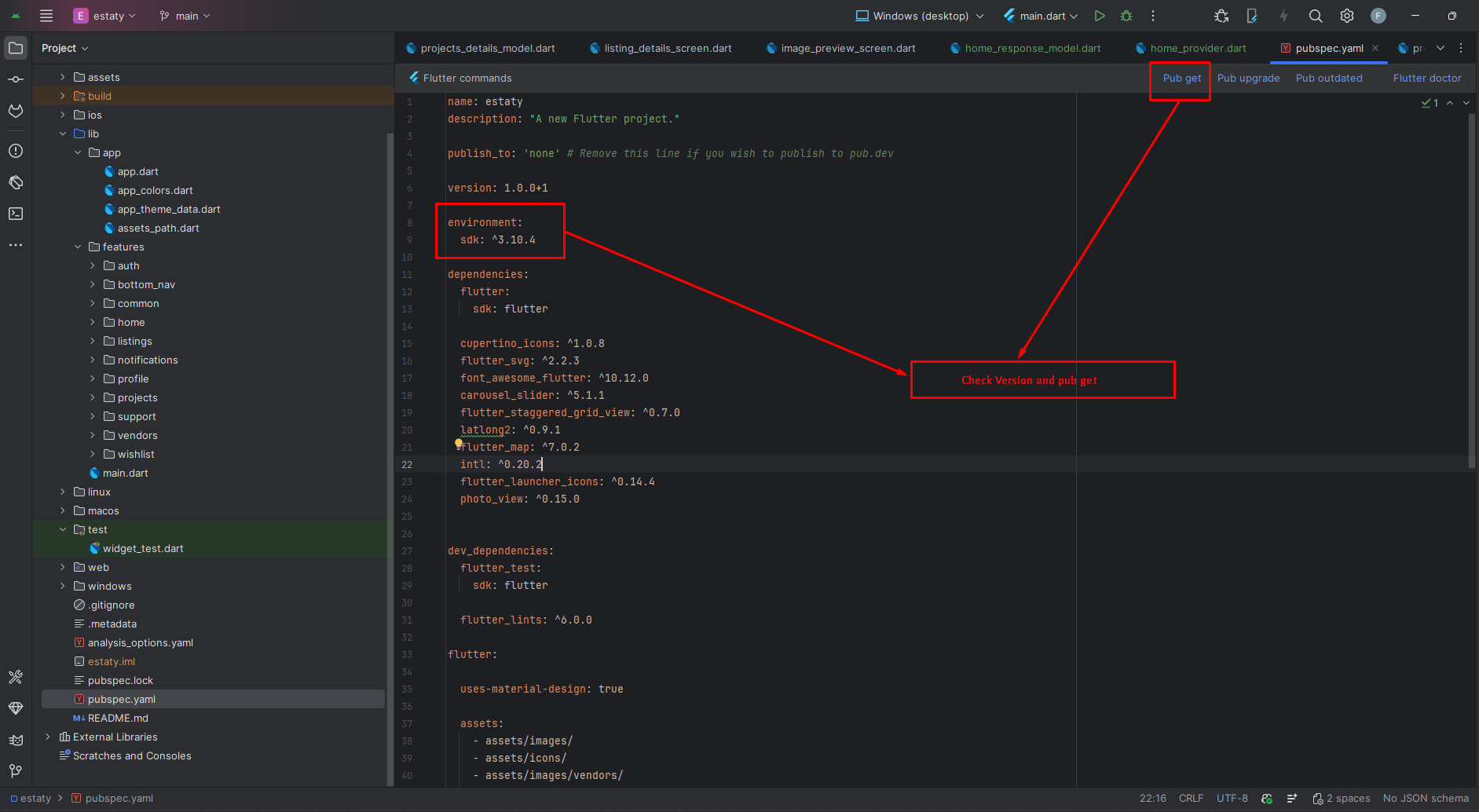Click the Pub upgrade link
Viewport: 1479px width, 812px height.
pos(1248,78)
